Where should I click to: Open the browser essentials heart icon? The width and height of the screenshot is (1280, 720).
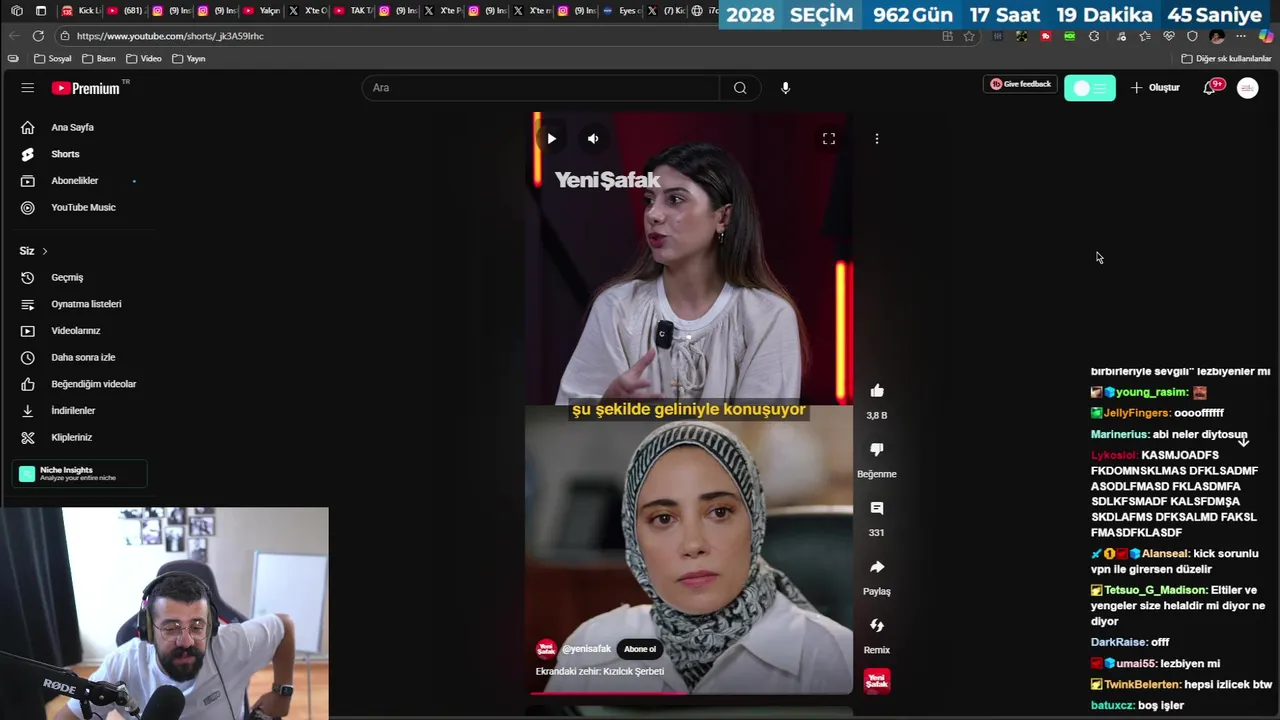[x=1168, y=36]
